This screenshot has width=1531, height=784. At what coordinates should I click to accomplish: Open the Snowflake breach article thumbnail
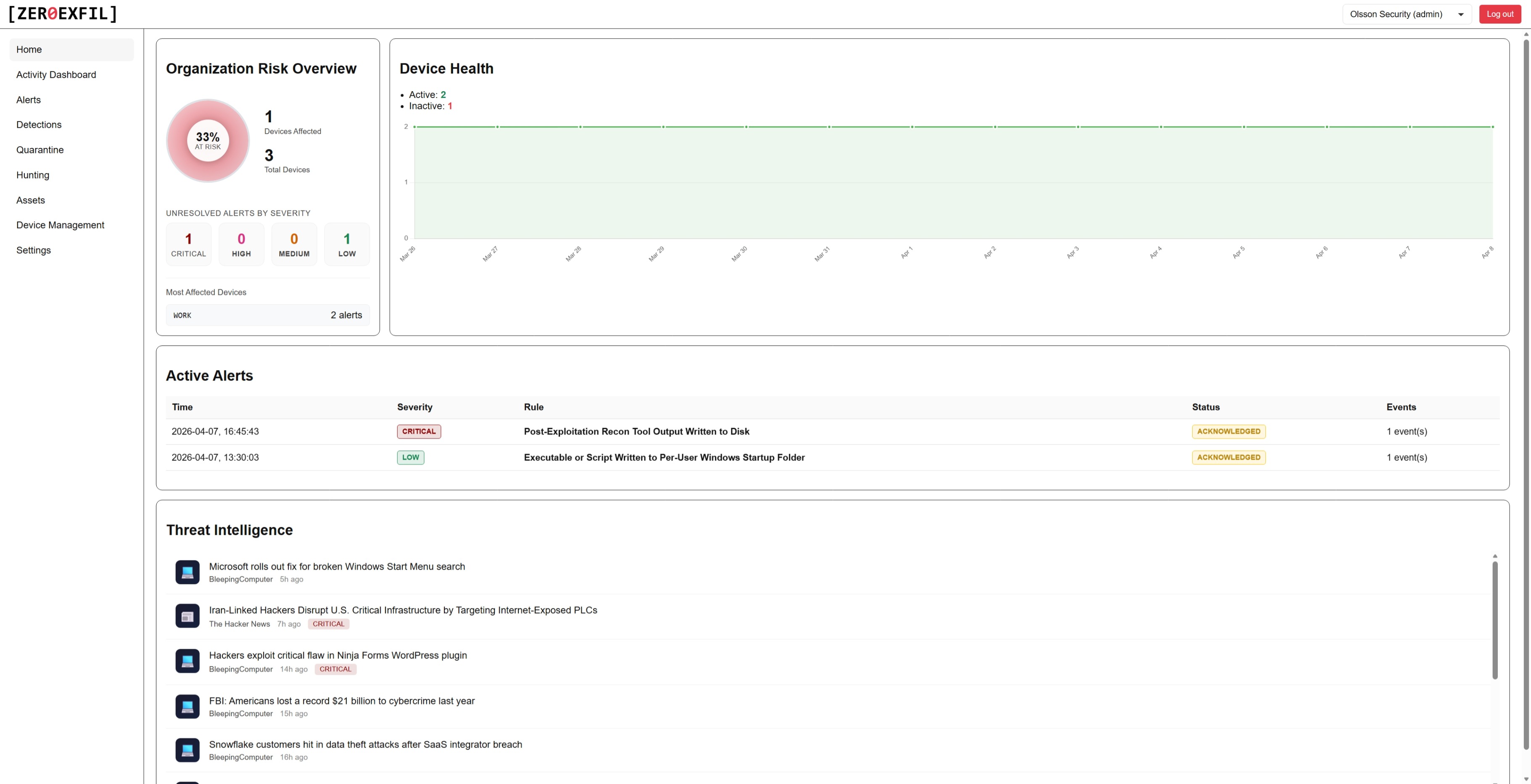pos(187,750)
